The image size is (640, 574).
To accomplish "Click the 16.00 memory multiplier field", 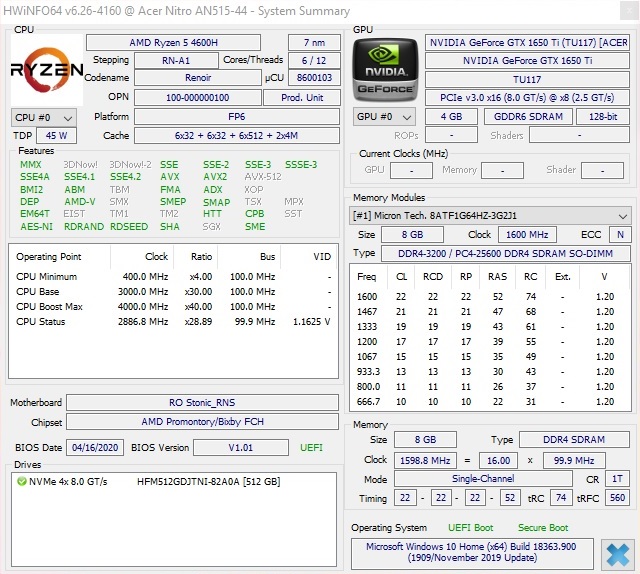I will click(498, 461).
